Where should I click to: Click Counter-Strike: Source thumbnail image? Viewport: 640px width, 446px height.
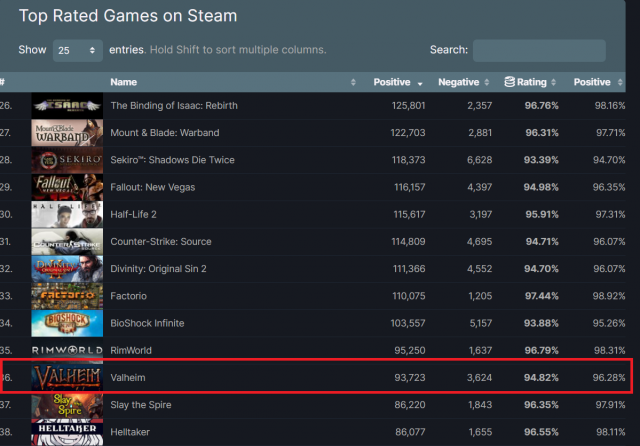[x=67, y=242]
